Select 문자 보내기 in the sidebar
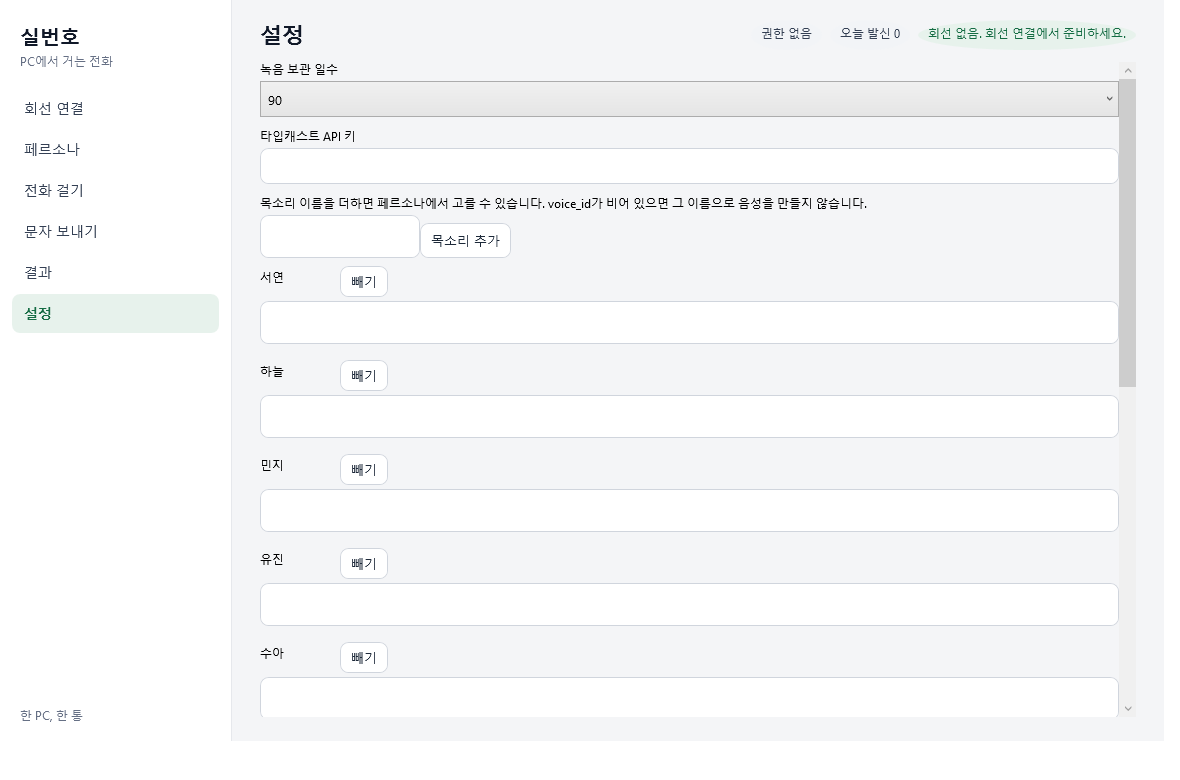Image resolution: width=1180 pixels, height=780 pixels. [x=115, y=231]
